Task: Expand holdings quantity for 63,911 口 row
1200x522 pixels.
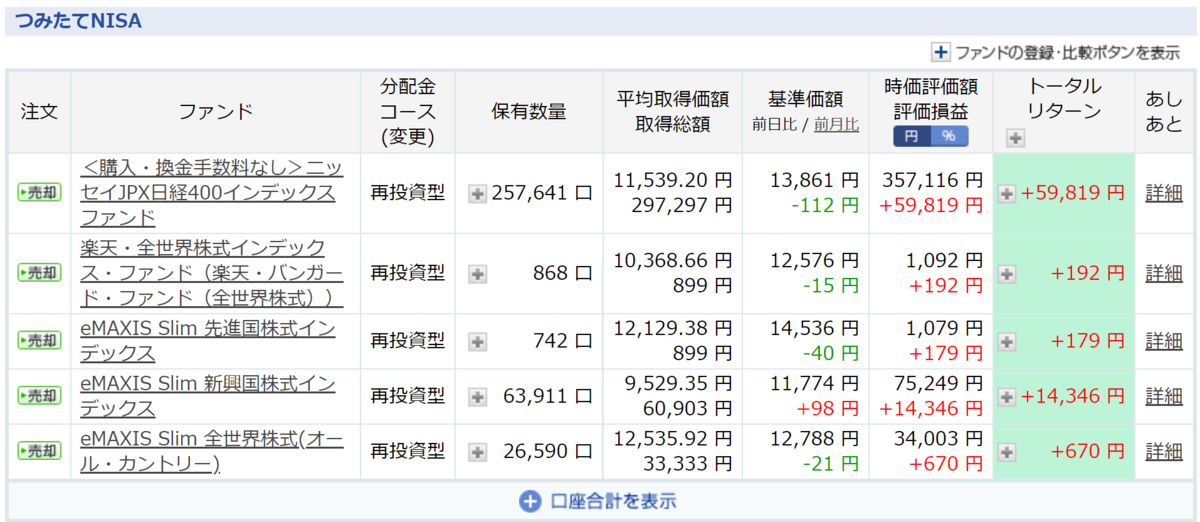Action: pyautogui.click(x=478, y=396)
